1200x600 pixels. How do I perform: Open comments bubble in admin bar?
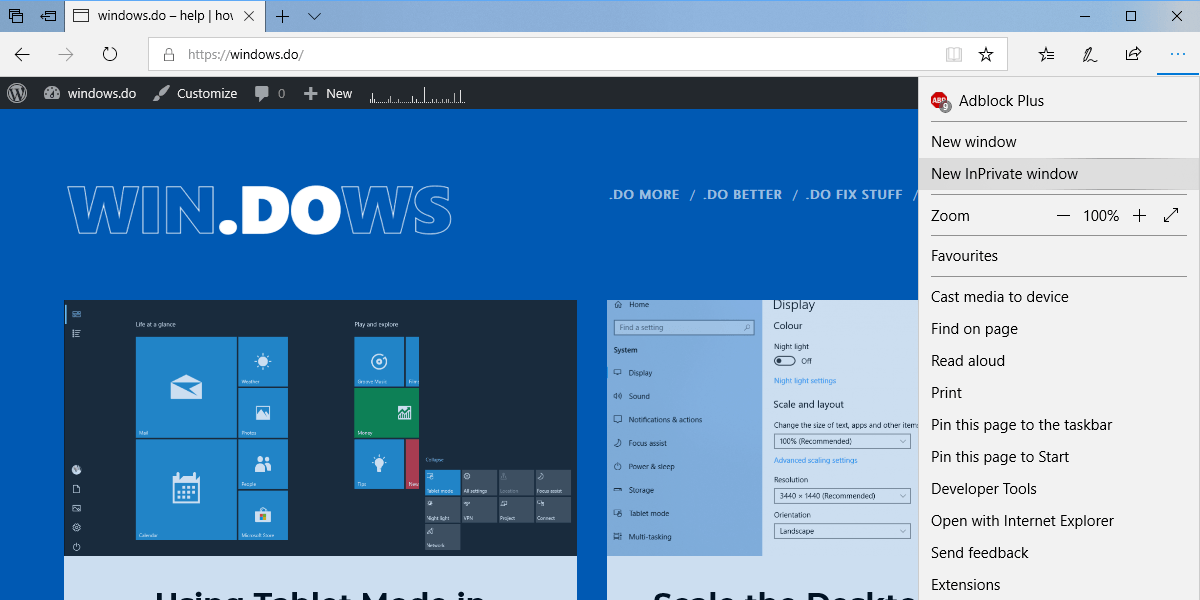pos(270,93)
